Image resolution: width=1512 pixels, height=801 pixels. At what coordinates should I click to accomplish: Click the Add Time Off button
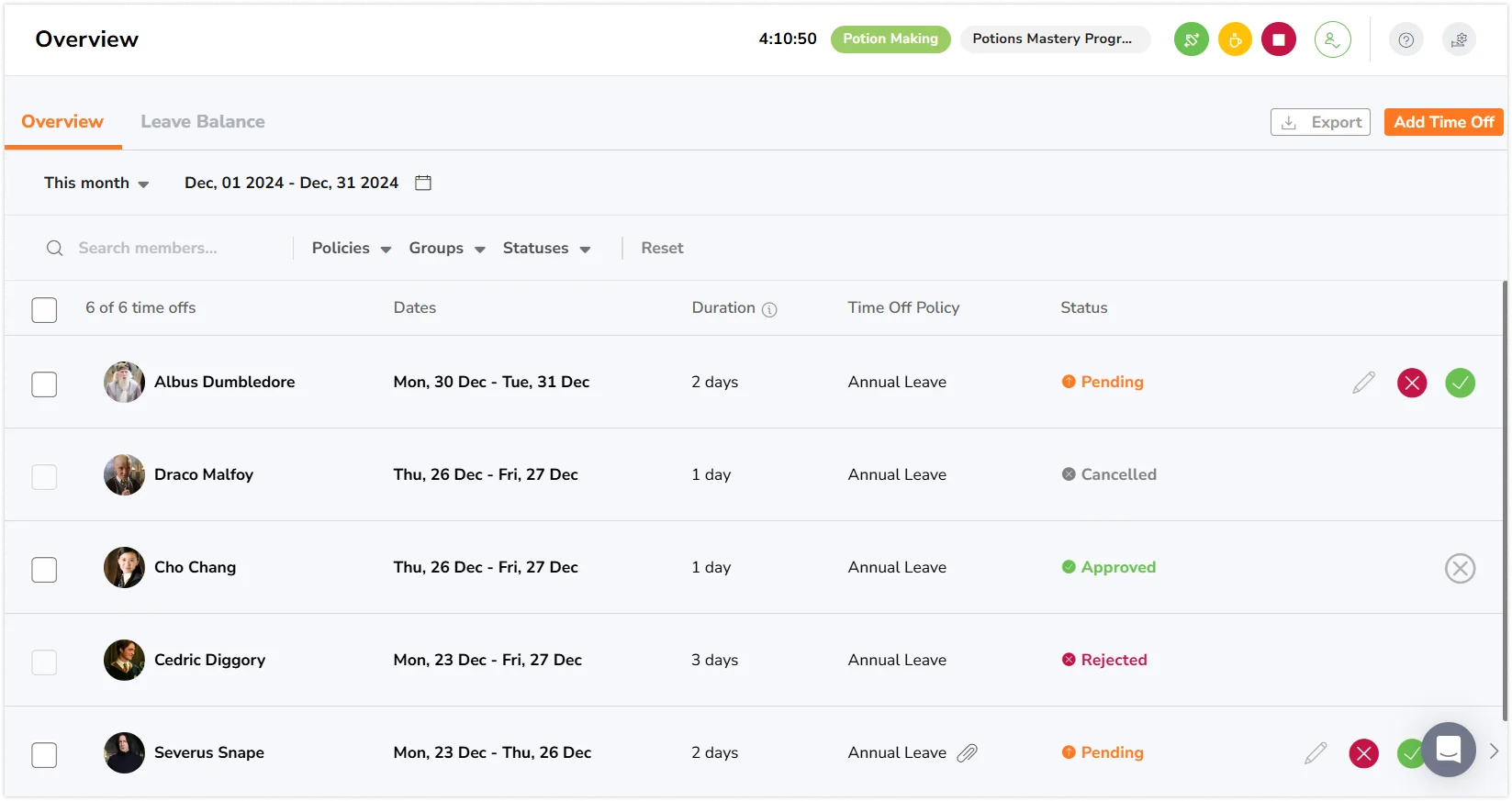coord(1443,122)
